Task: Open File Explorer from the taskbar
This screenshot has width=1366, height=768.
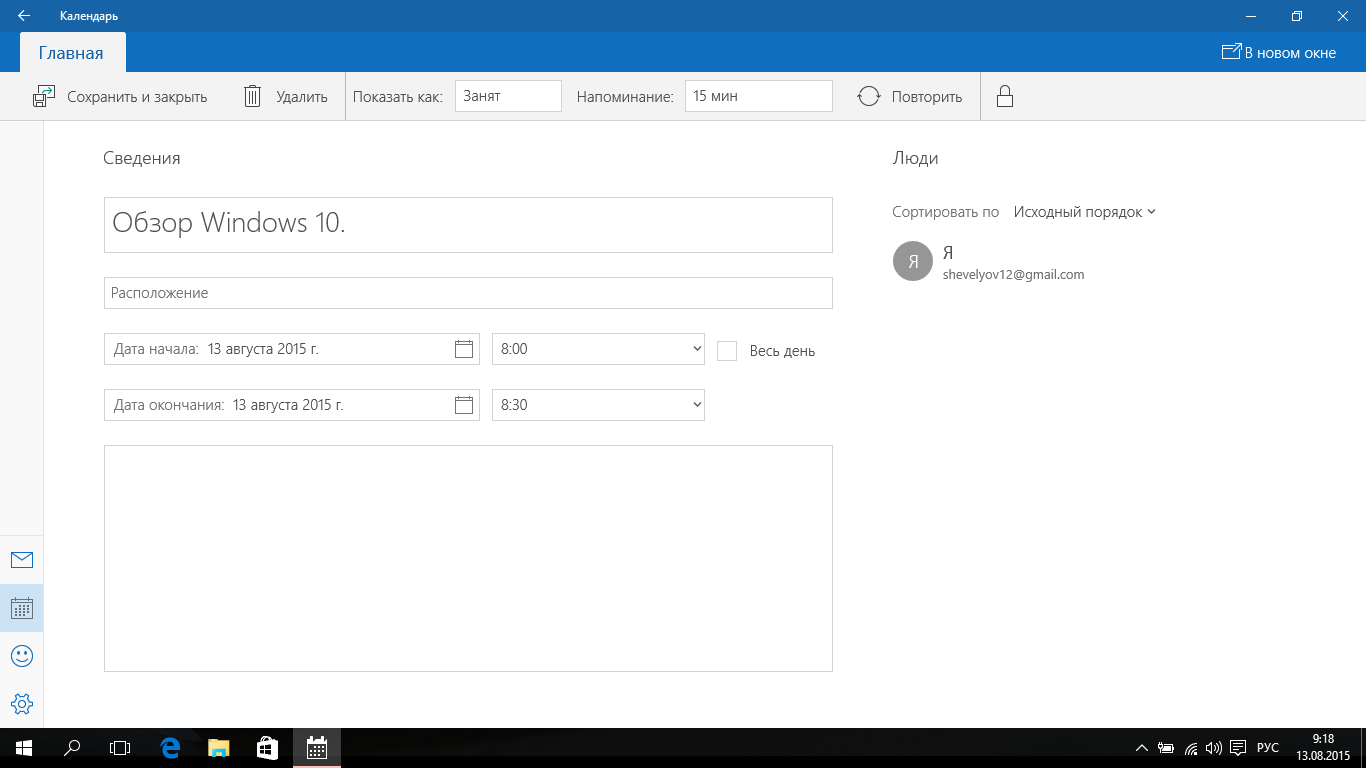Action: (x=218, y=748)
